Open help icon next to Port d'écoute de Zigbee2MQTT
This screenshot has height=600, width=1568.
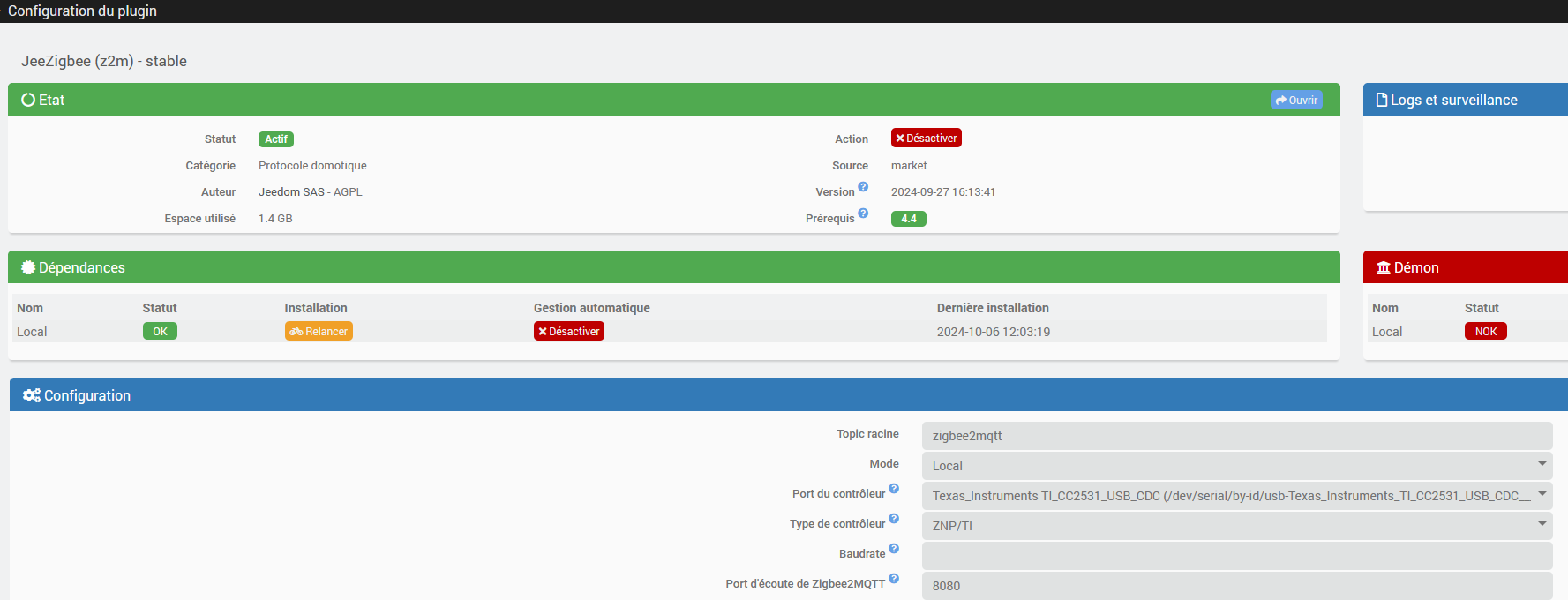(894, 579)
